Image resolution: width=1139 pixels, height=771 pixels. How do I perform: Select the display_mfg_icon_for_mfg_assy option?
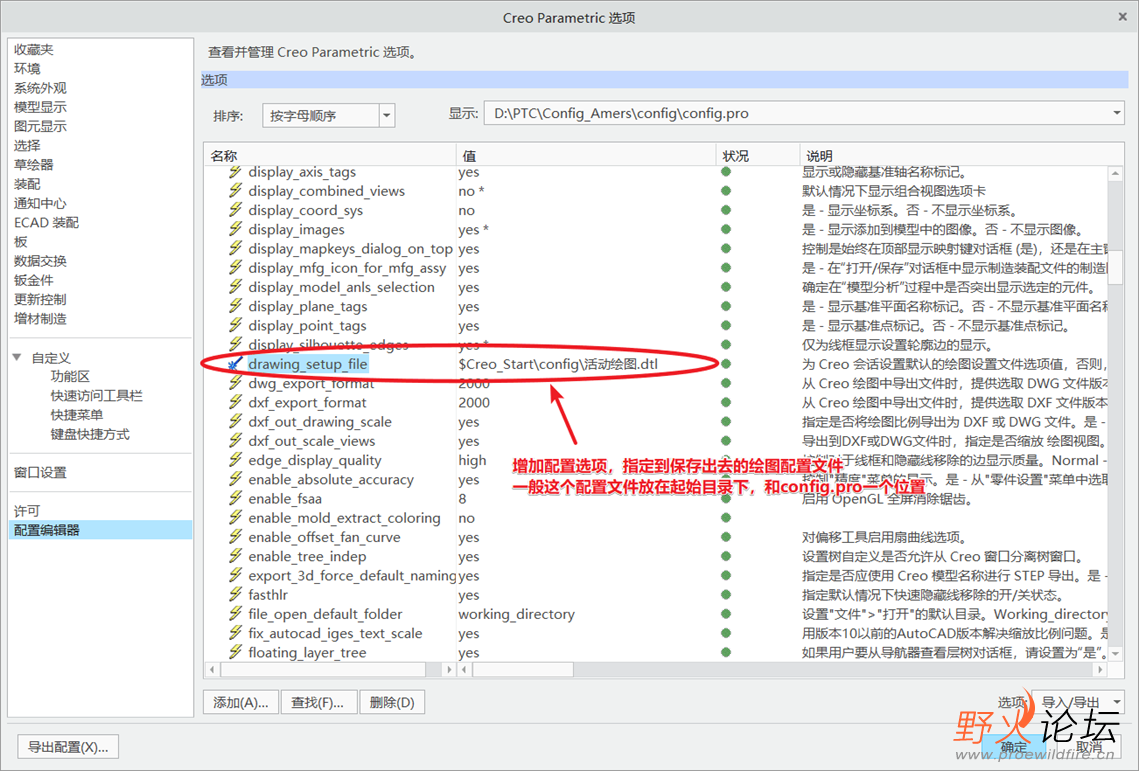(x=347, y=268)
